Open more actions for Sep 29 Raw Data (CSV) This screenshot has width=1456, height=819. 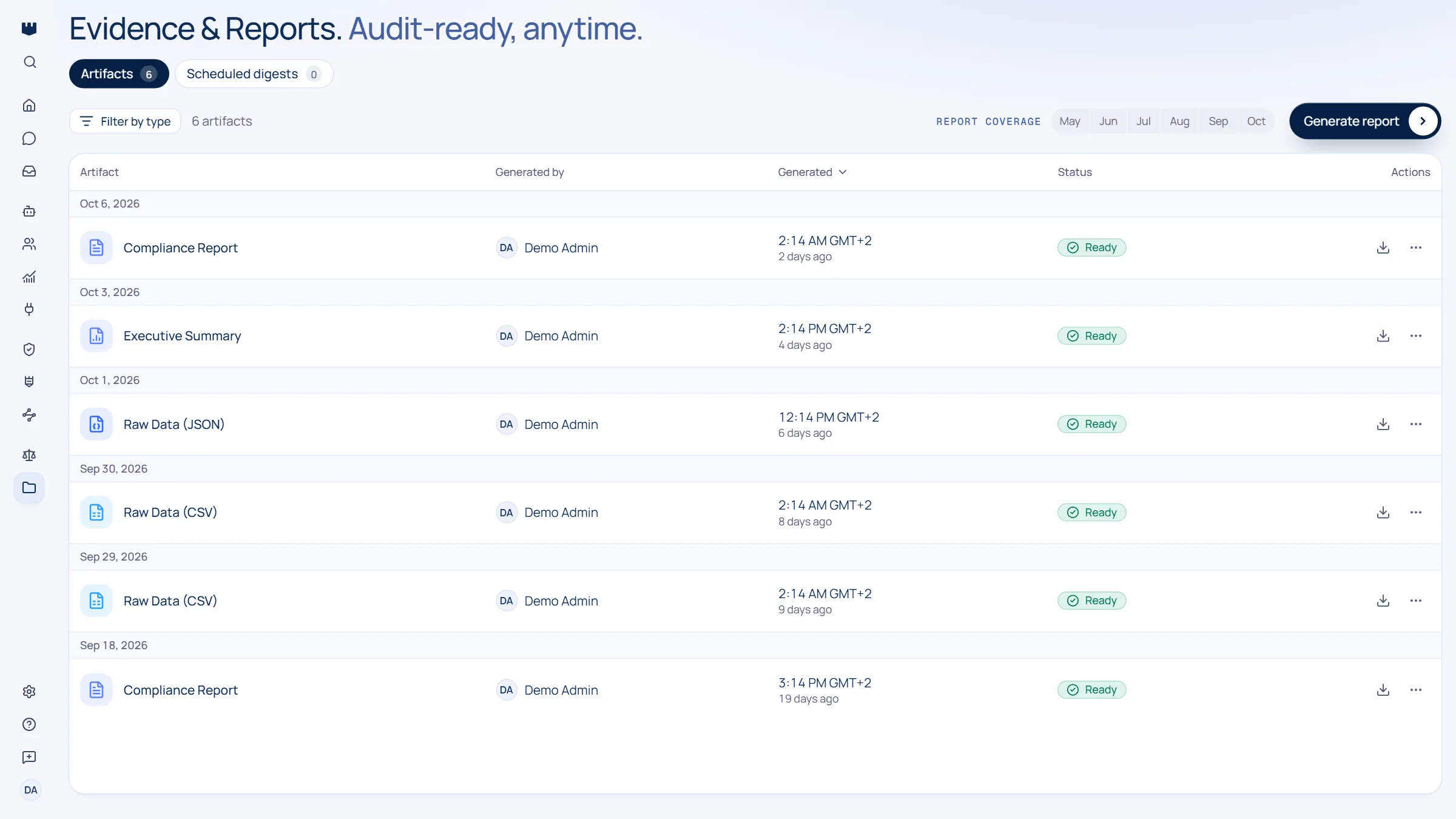pos(1416,601)
